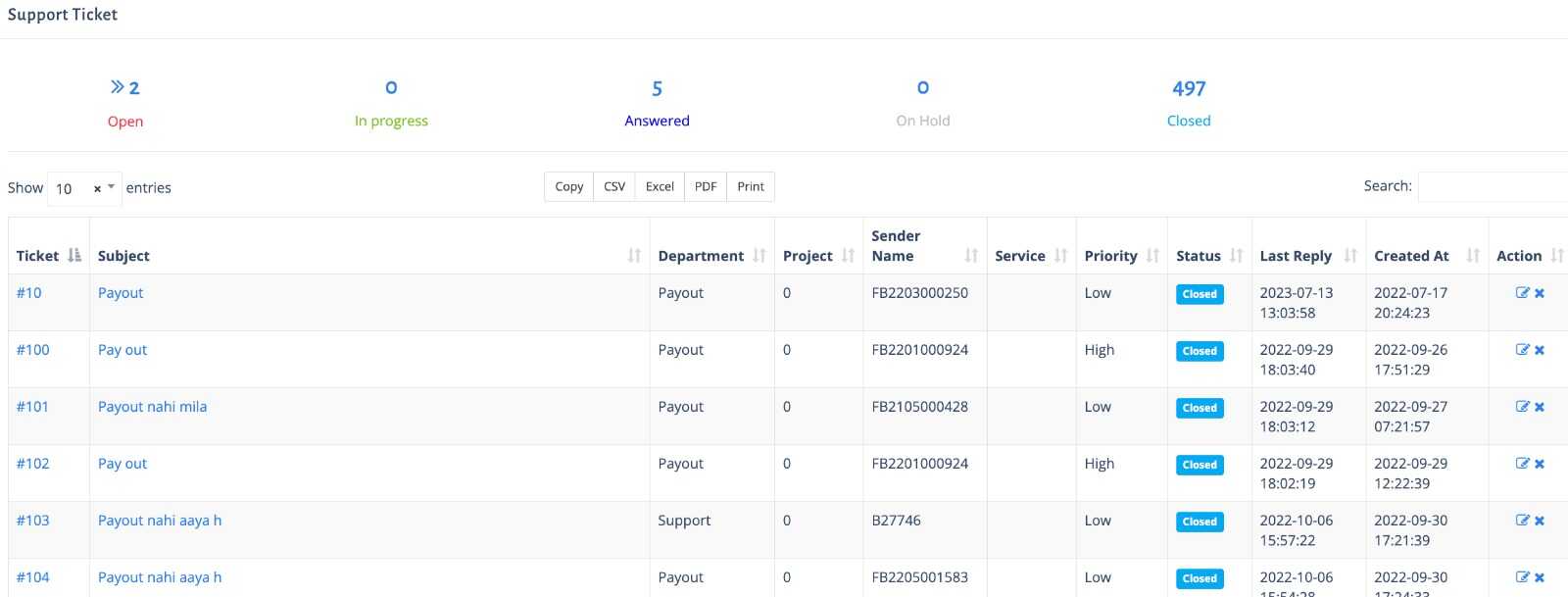Sort table by Ticket column icon
The image size is (1568, 597).
coord(75,256)
